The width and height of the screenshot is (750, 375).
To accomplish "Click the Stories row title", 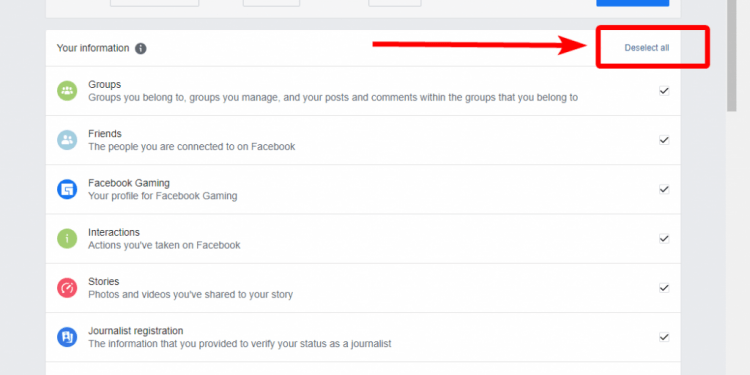I will (103, 281).
